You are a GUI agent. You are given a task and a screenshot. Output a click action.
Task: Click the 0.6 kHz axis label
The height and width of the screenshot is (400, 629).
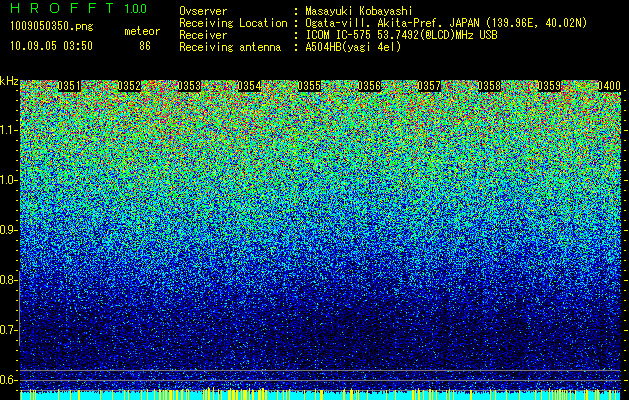pos(8,380)
